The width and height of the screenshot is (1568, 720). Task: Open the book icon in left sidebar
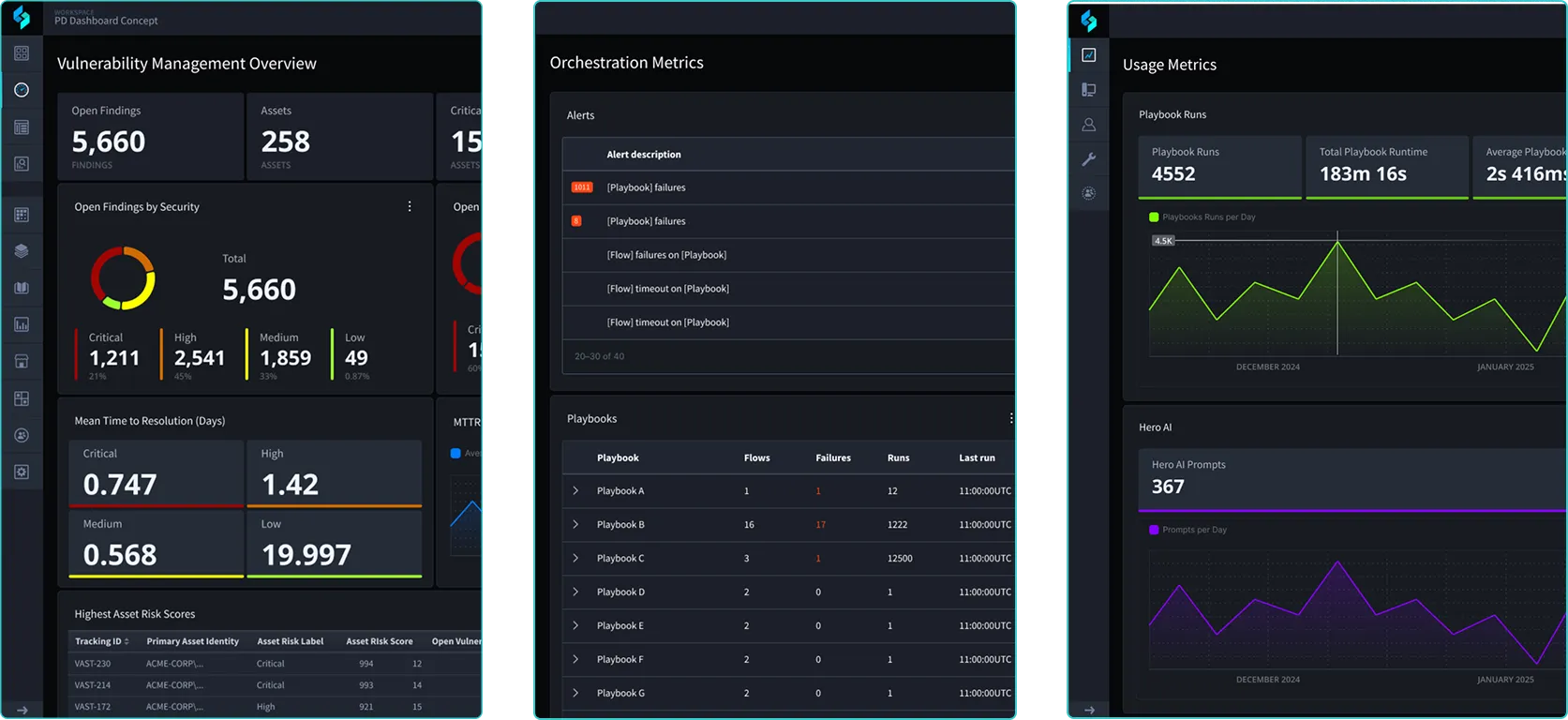click(22, 288)
